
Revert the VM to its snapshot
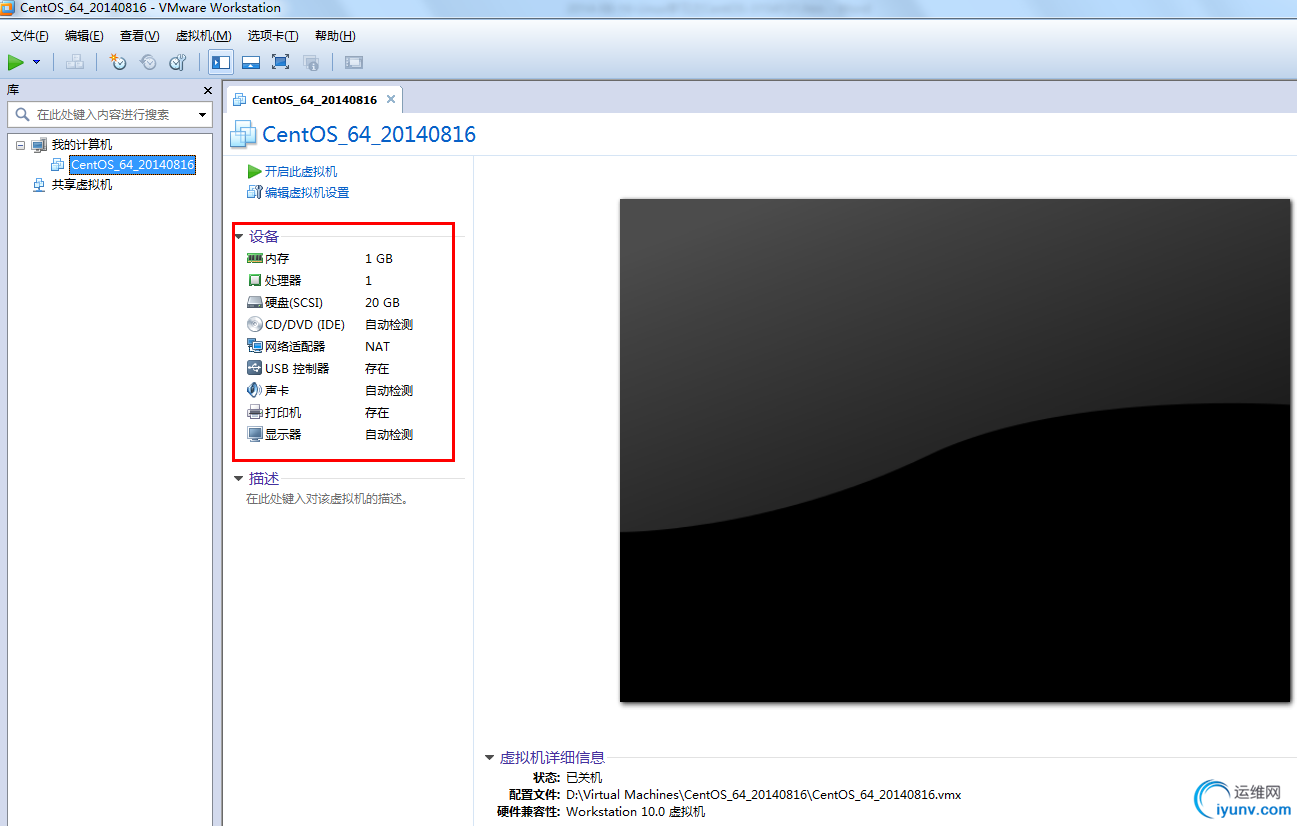(148, 62)
